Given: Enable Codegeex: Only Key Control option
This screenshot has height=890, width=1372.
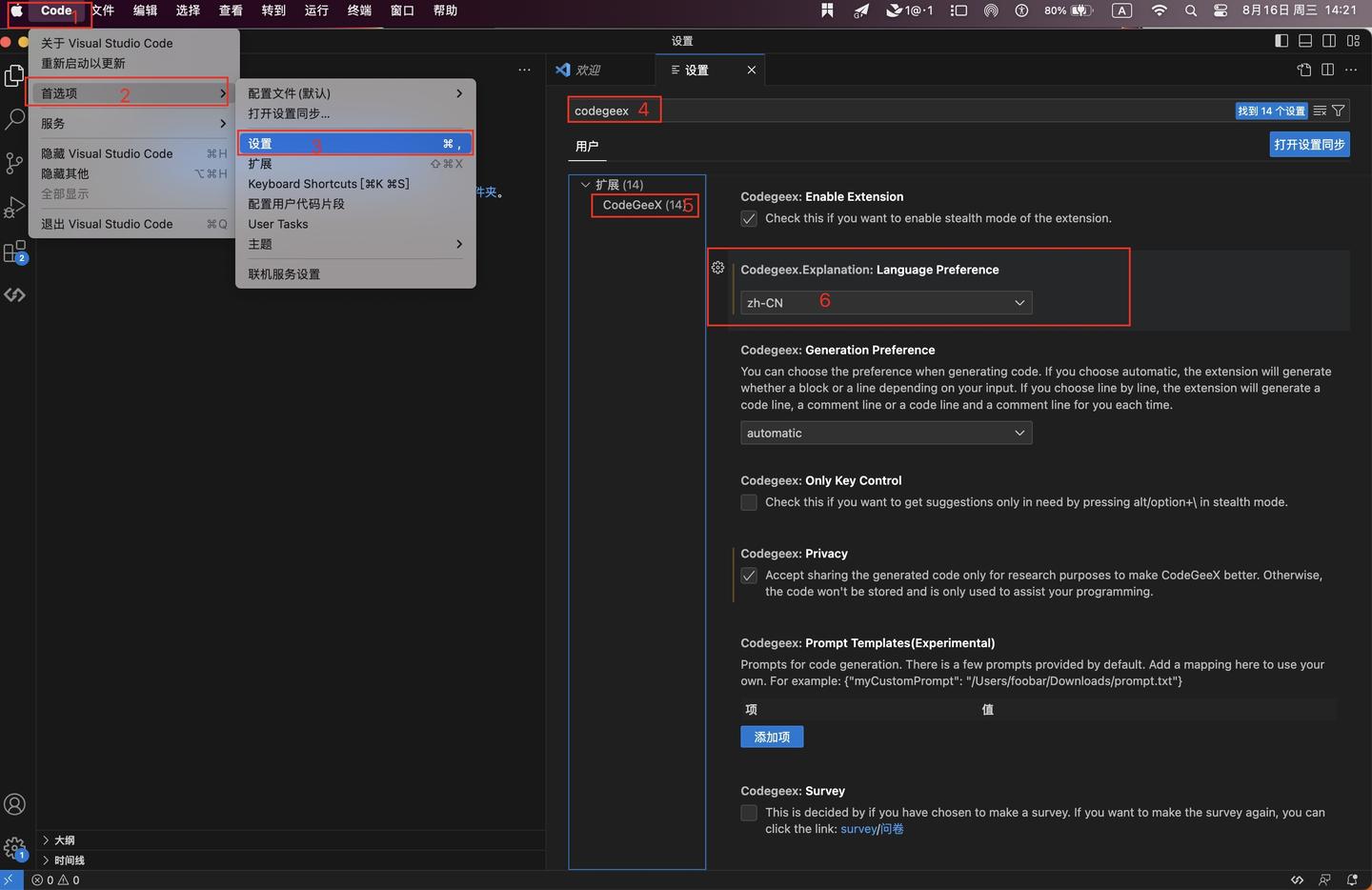Looking at the screenshot, I should [x=749, y=502].
